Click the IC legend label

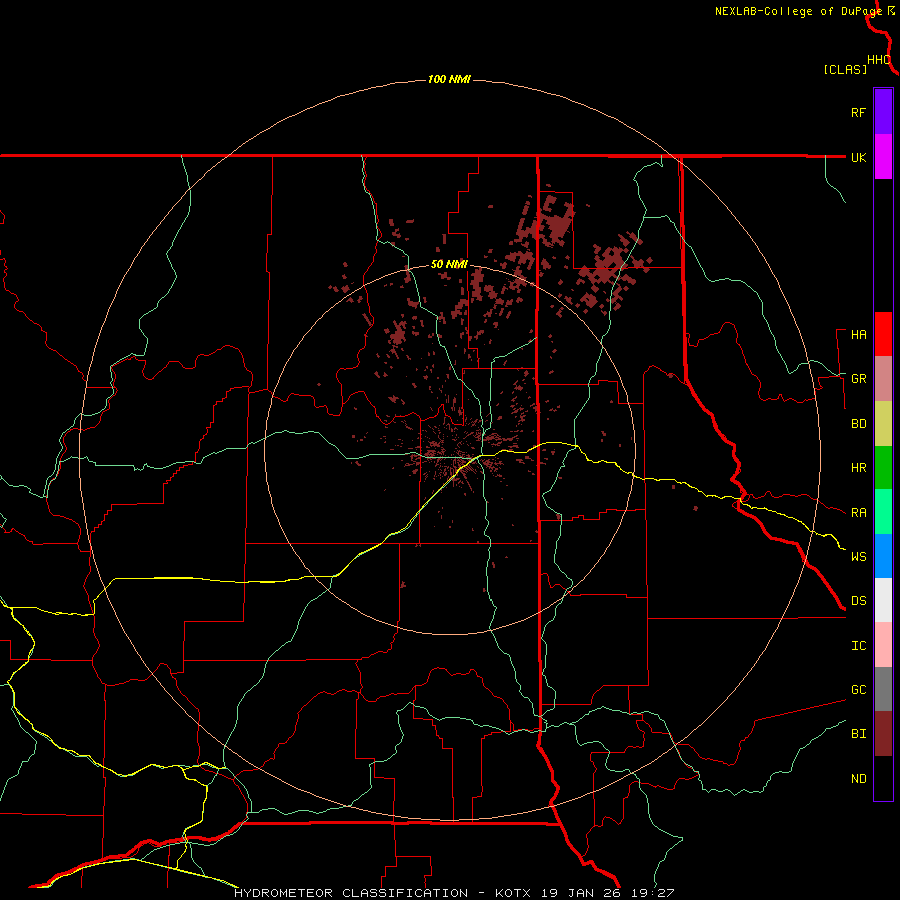(859, 646)
